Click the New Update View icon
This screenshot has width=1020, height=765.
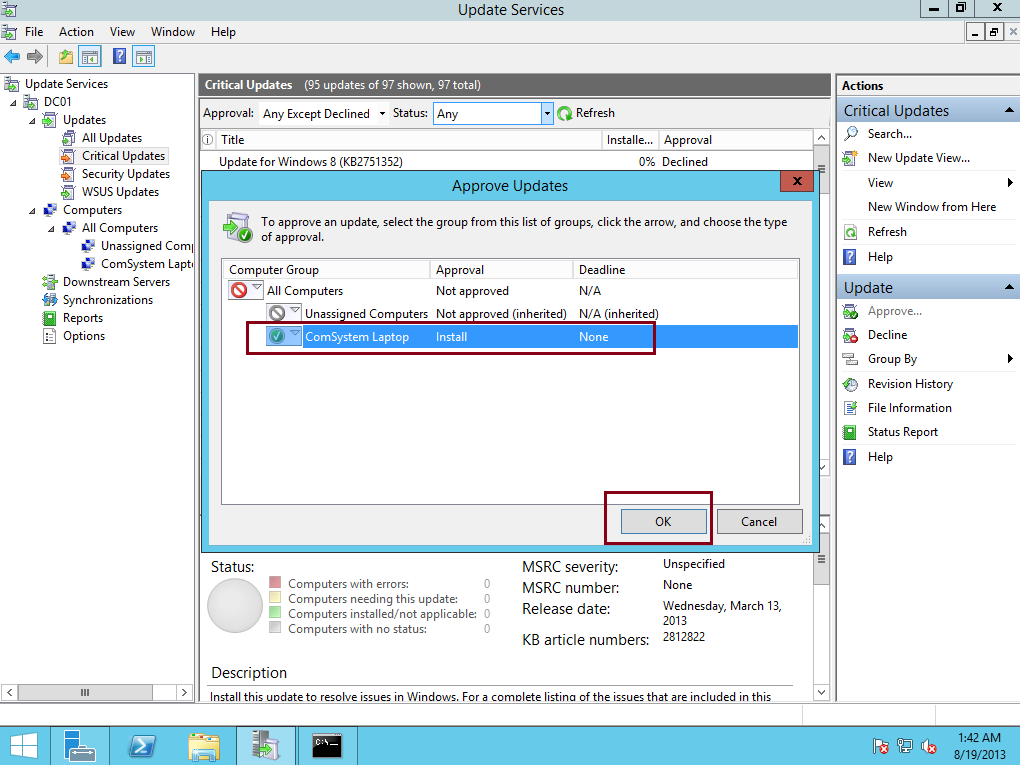(850, 158)
